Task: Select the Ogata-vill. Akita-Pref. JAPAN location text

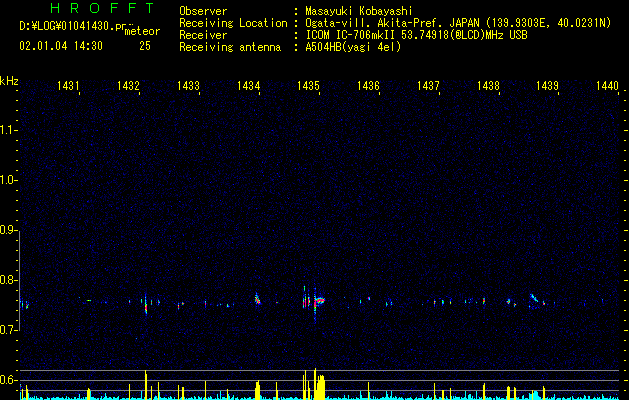Action: point(391,23)
